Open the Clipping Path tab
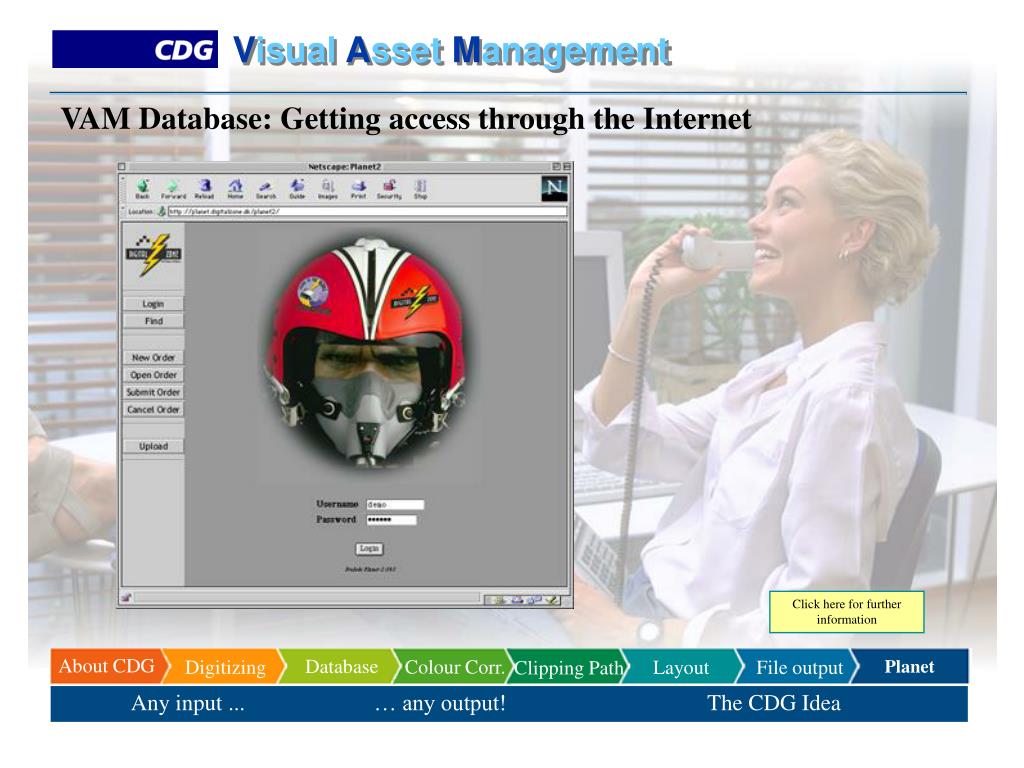Viewport: 1024px width, 768px height. [568, 667]
